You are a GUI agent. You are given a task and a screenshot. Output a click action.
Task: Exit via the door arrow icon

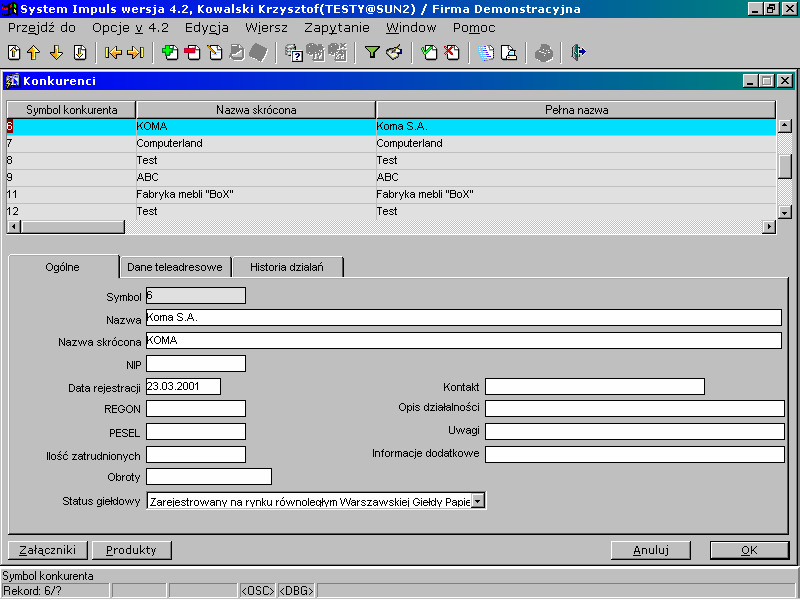(578, 53)
